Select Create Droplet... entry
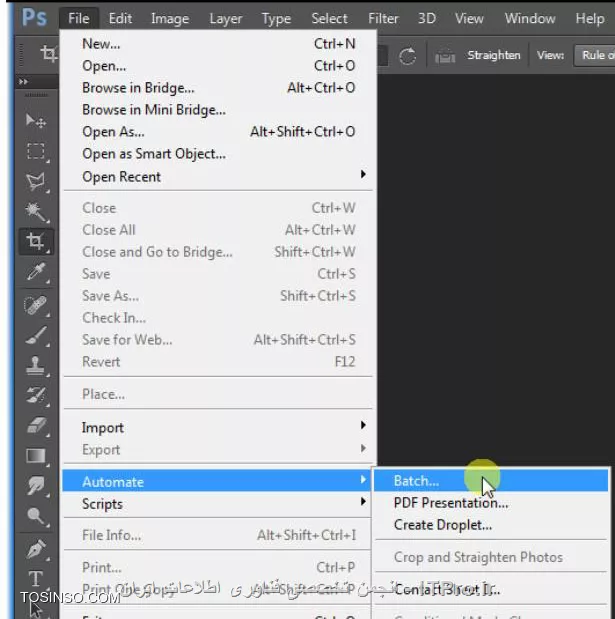 (490, 525)
